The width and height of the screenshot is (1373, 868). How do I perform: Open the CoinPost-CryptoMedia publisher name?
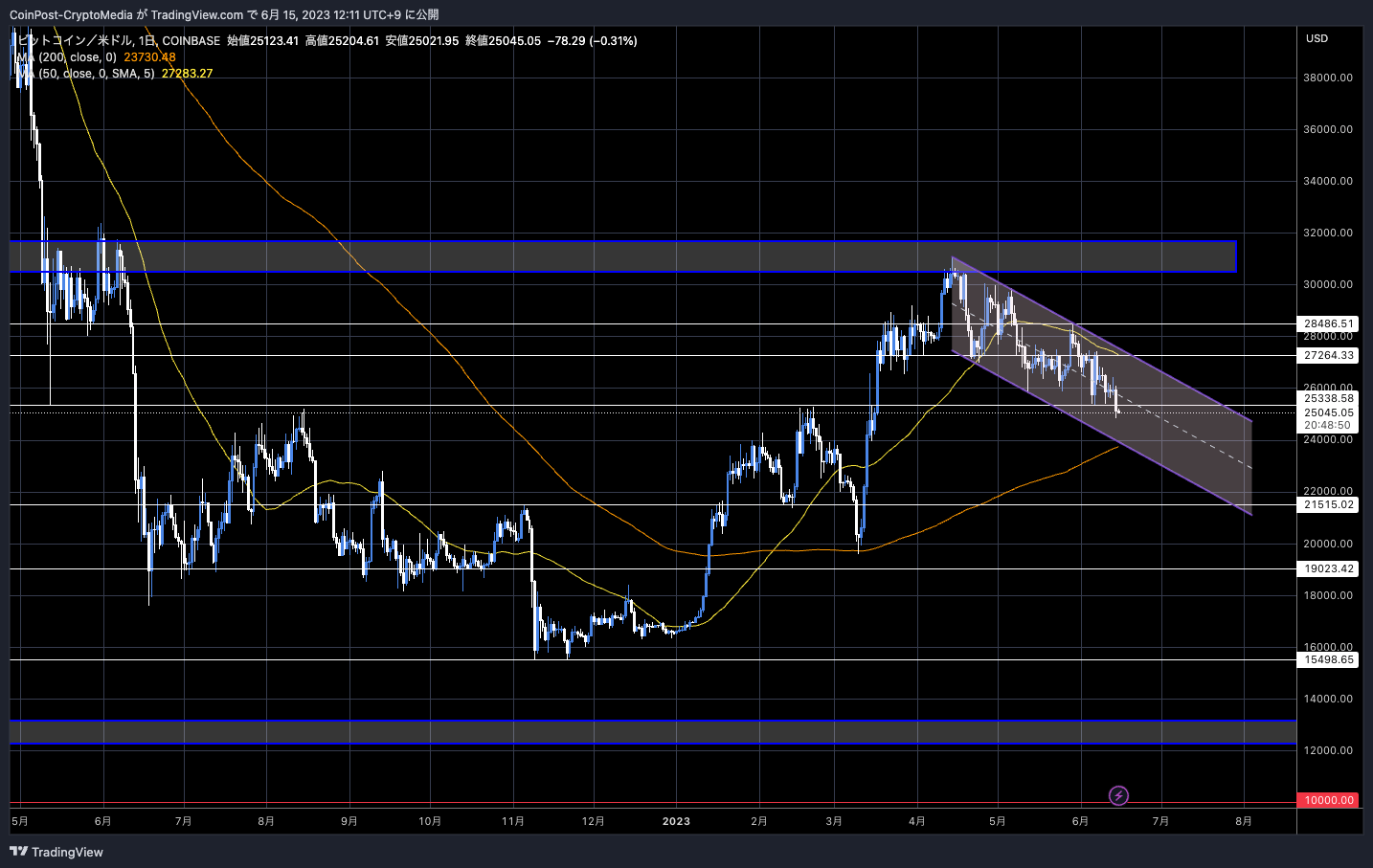click(72, 14)
